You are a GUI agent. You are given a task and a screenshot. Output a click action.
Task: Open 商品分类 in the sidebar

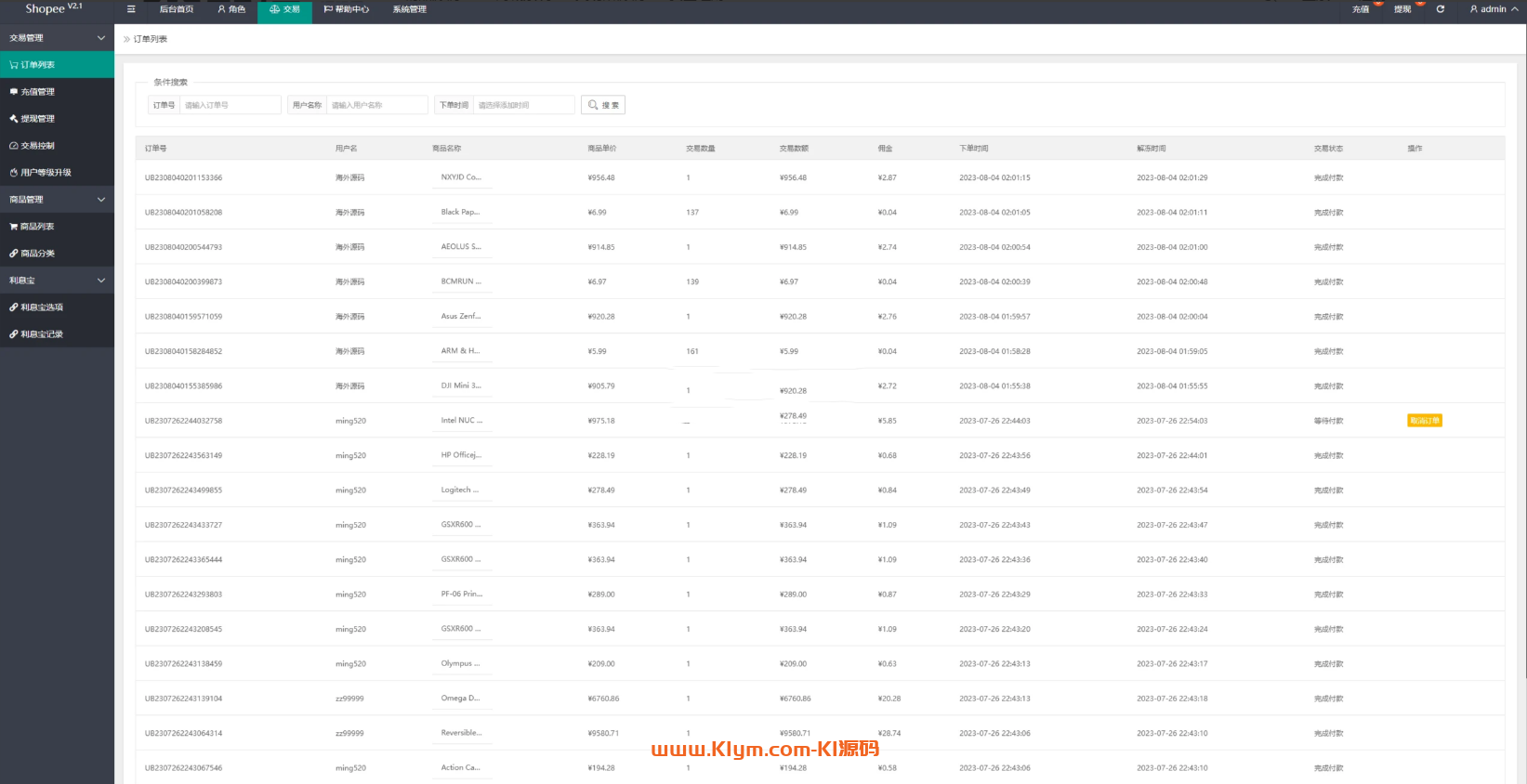(x=37, y=254)
